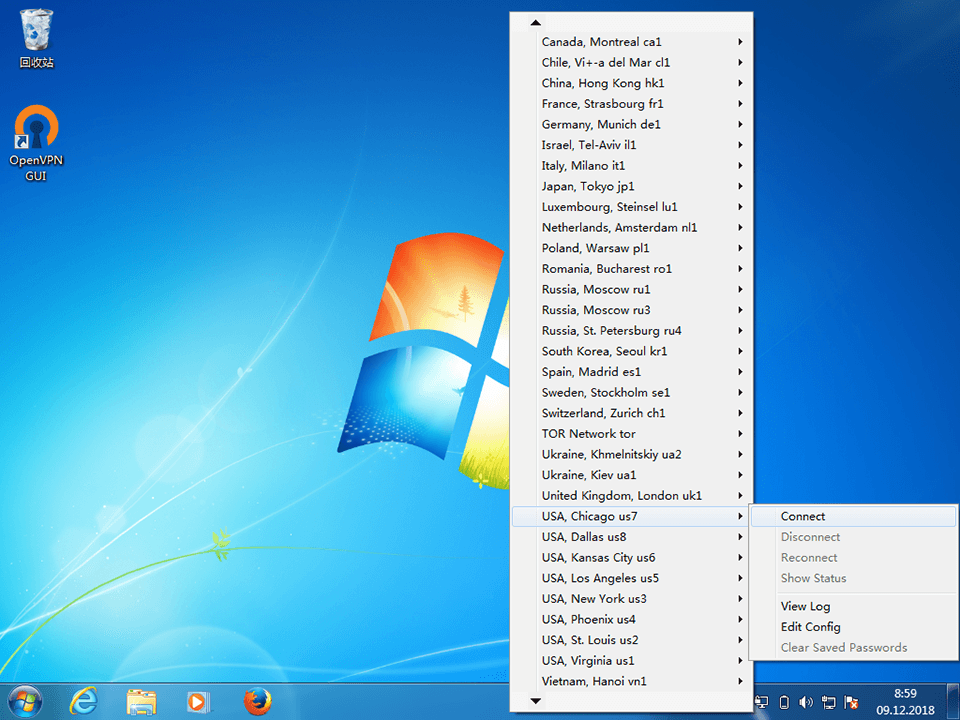
Task: Open the USA, Los Angeles us5 entry
Action: tap(631, 578)
